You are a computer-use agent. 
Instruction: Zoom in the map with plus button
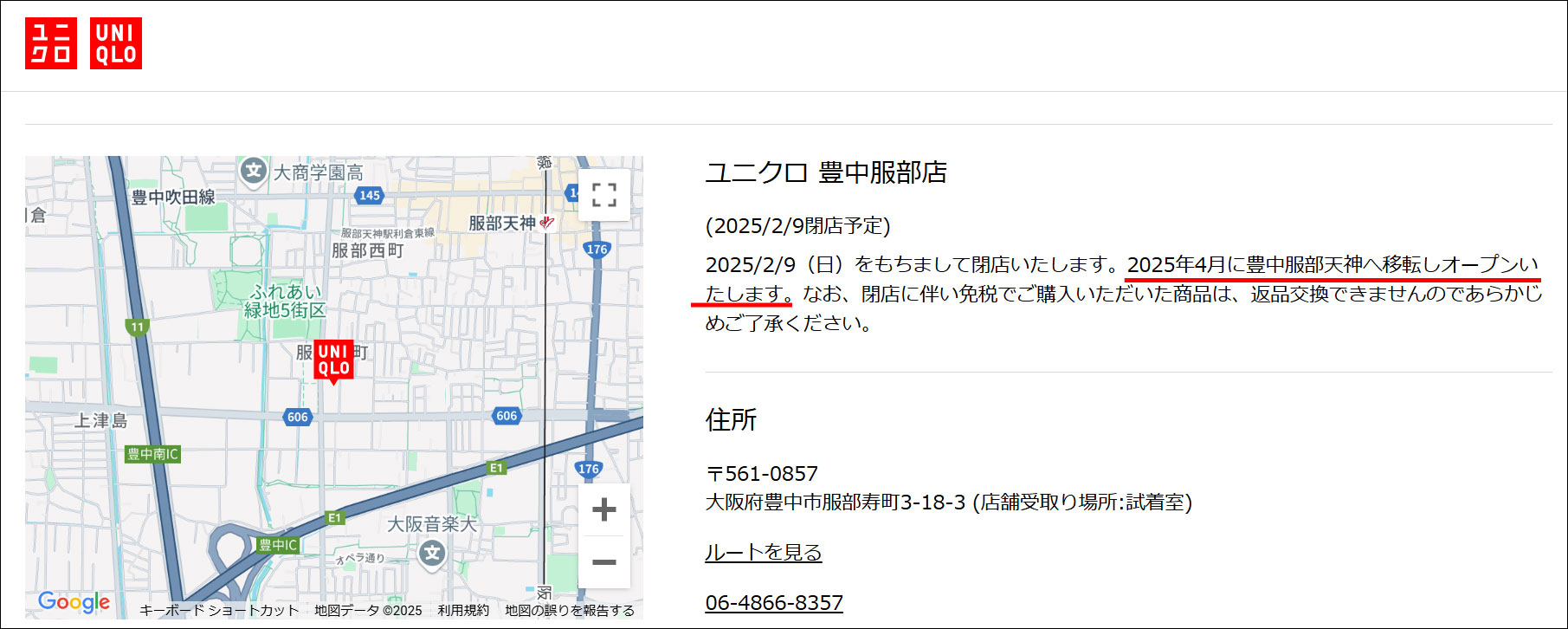click(x=604, y=509)
